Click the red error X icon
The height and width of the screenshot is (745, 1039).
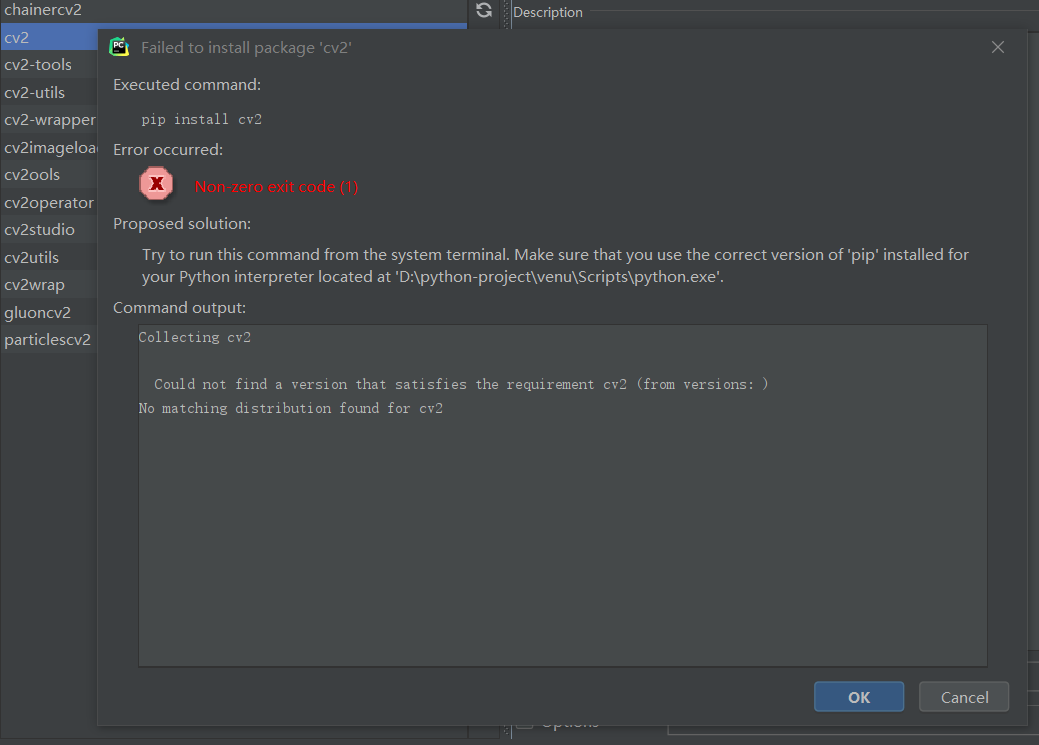point(156,184)
